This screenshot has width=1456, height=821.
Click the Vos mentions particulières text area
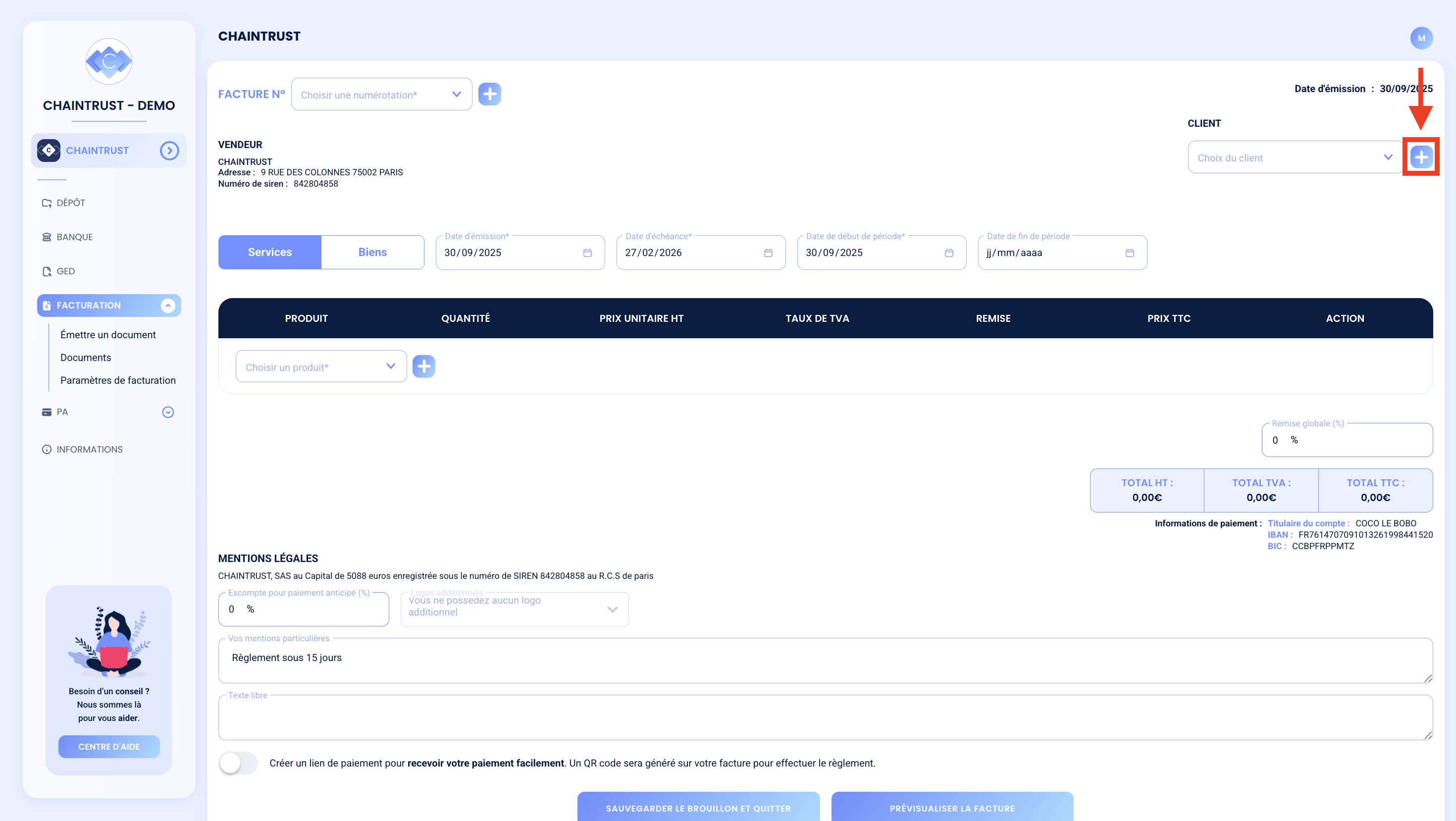coord(825,660)
